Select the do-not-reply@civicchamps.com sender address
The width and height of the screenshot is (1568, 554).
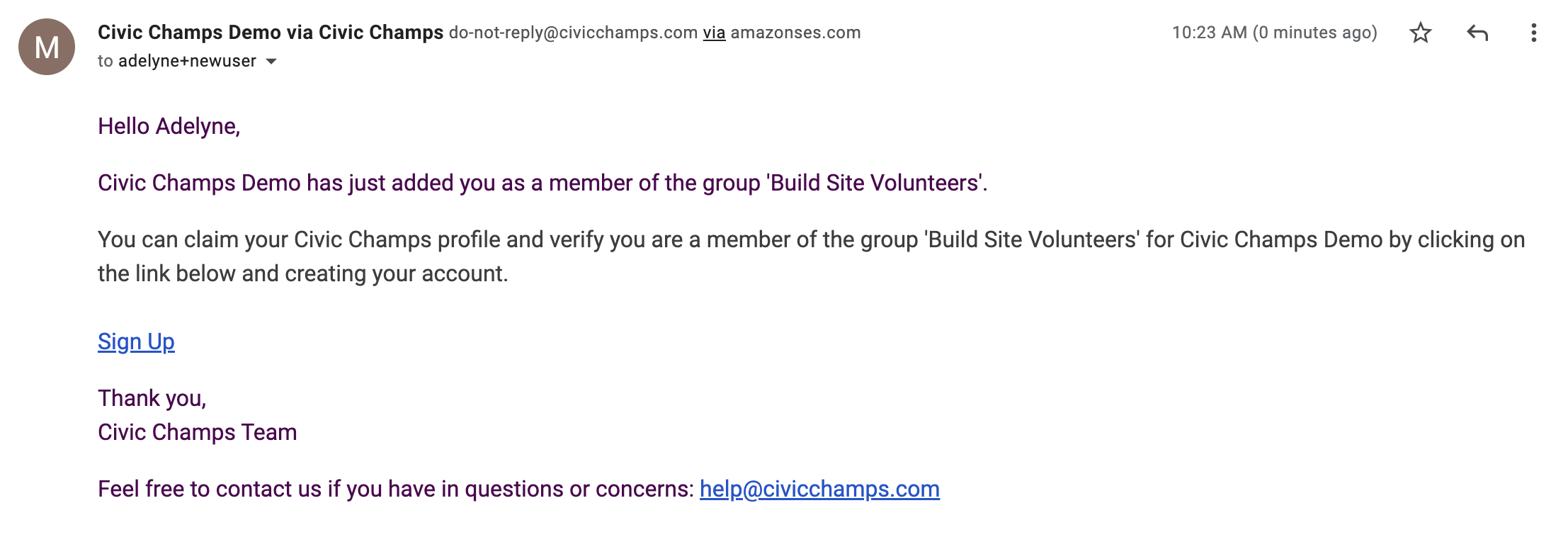[573, 33]
